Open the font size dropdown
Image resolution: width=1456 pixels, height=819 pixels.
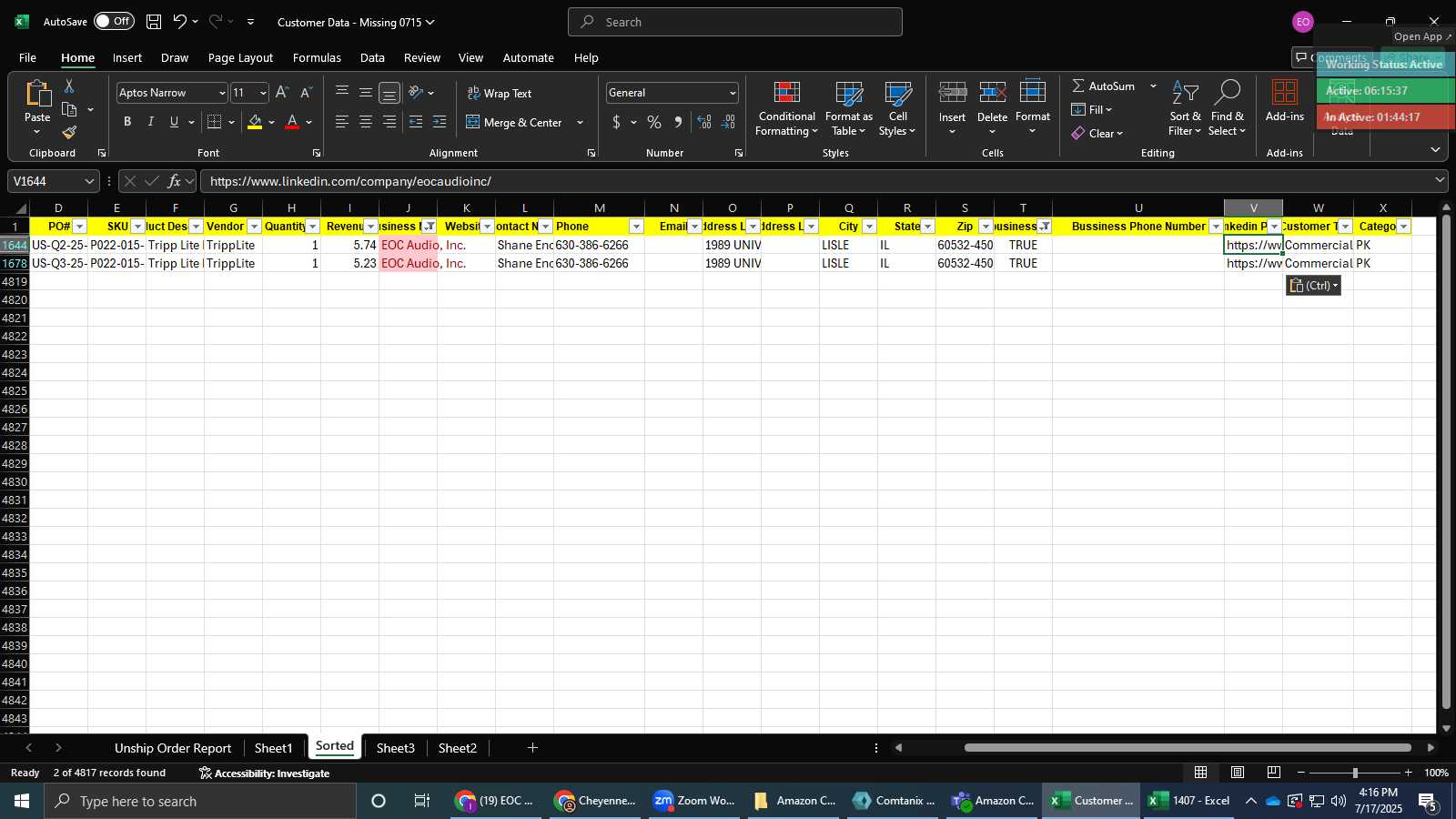[x=263, y=93]
